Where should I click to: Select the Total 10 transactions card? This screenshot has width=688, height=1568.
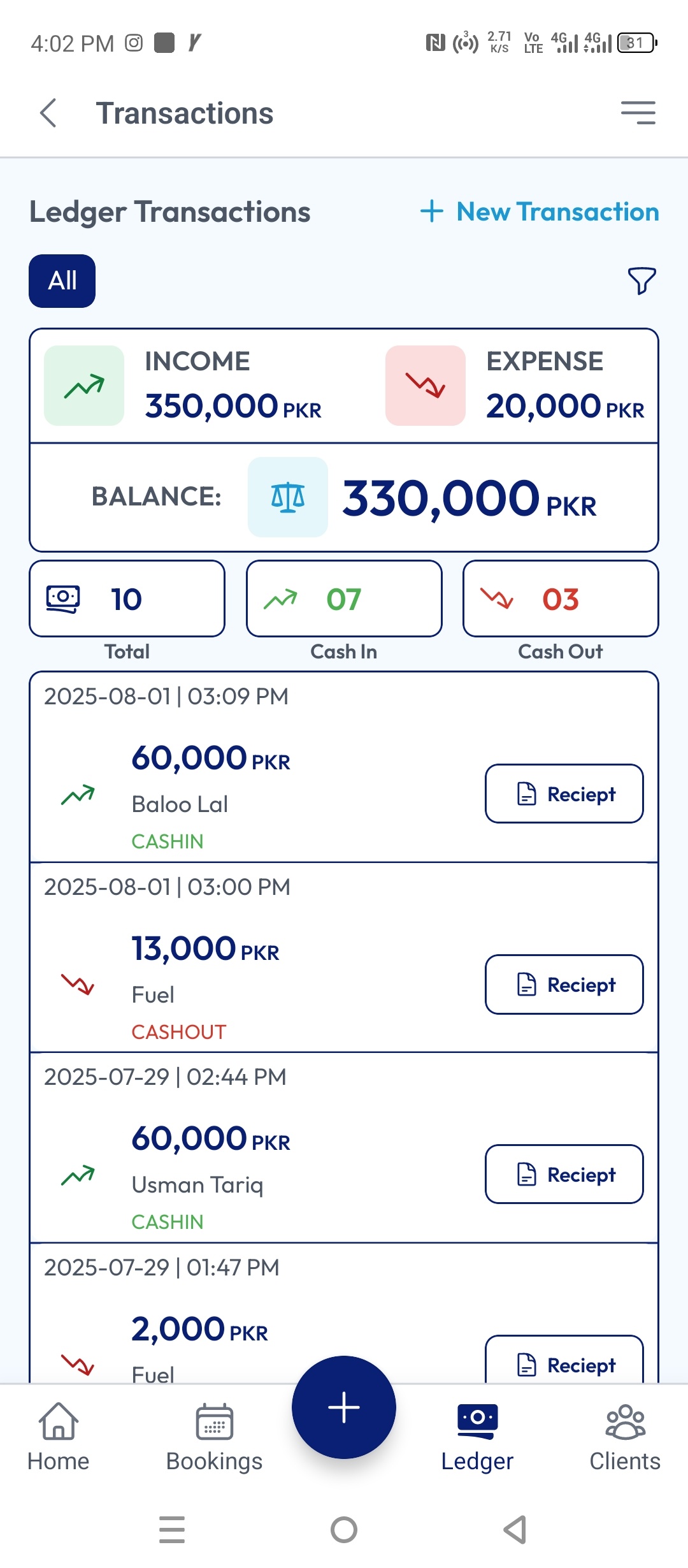(127, 599)
